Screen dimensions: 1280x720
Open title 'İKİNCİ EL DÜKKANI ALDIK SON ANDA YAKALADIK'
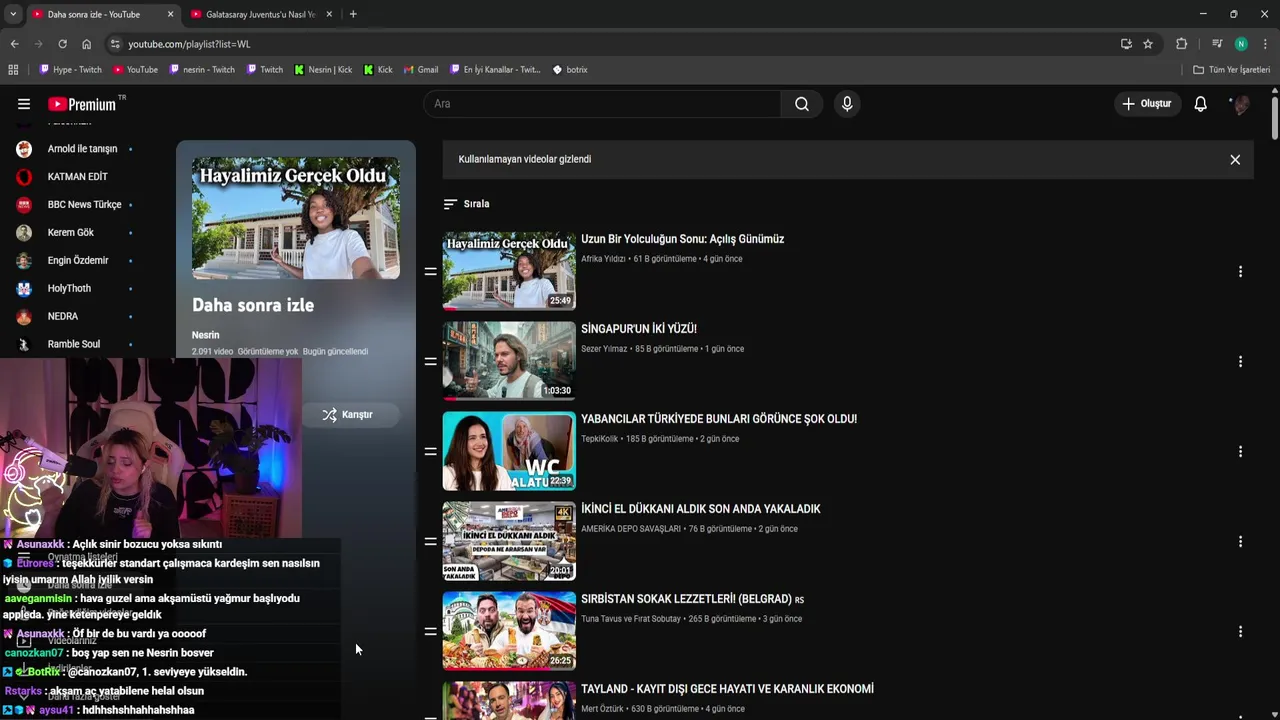pos(701,509)
